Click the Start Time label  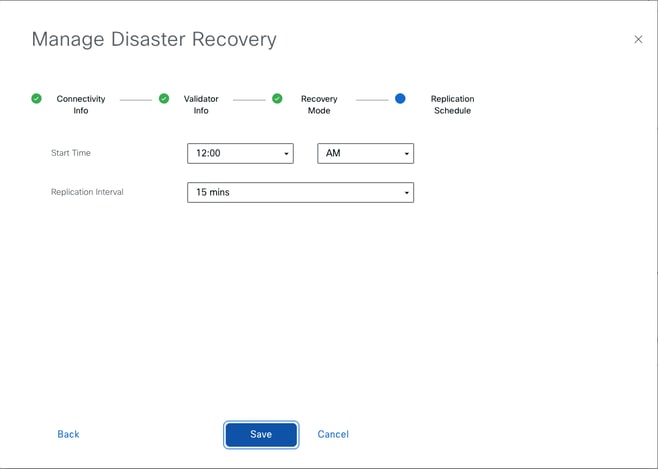[71, 153]
